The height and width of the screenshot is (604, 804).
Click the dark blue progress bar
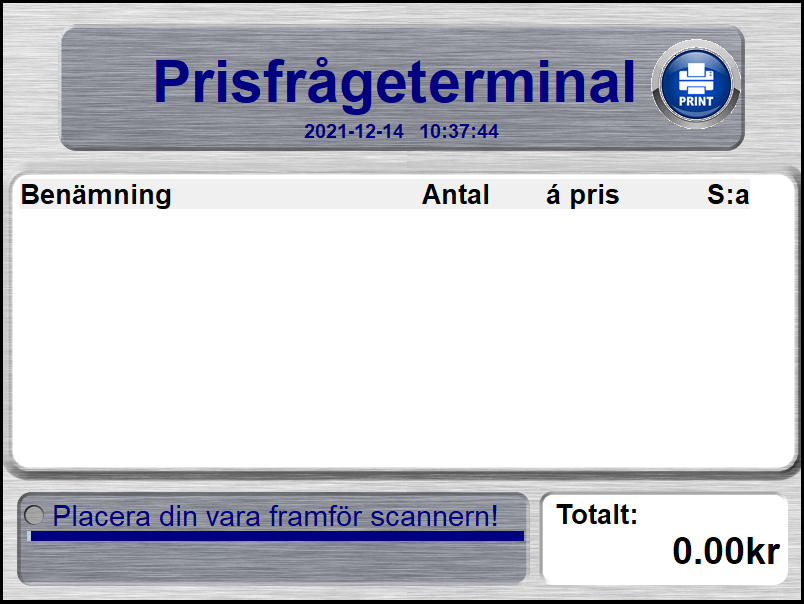[x=277, y=537]
